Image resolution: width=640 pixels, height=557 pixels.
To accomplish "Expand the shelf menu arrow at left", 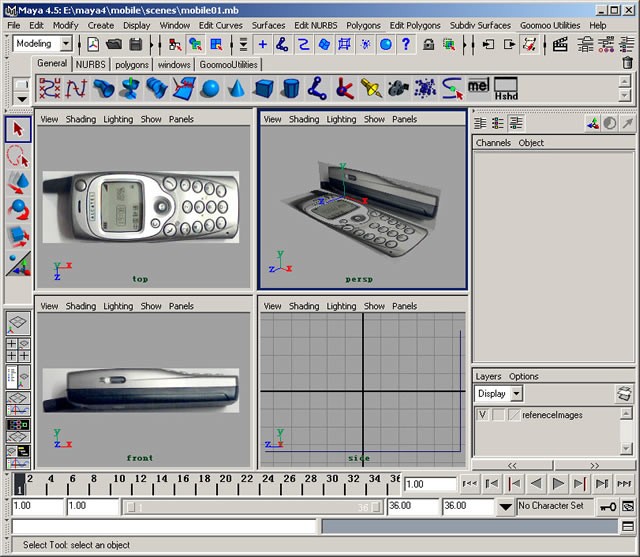I will [22, 99].
